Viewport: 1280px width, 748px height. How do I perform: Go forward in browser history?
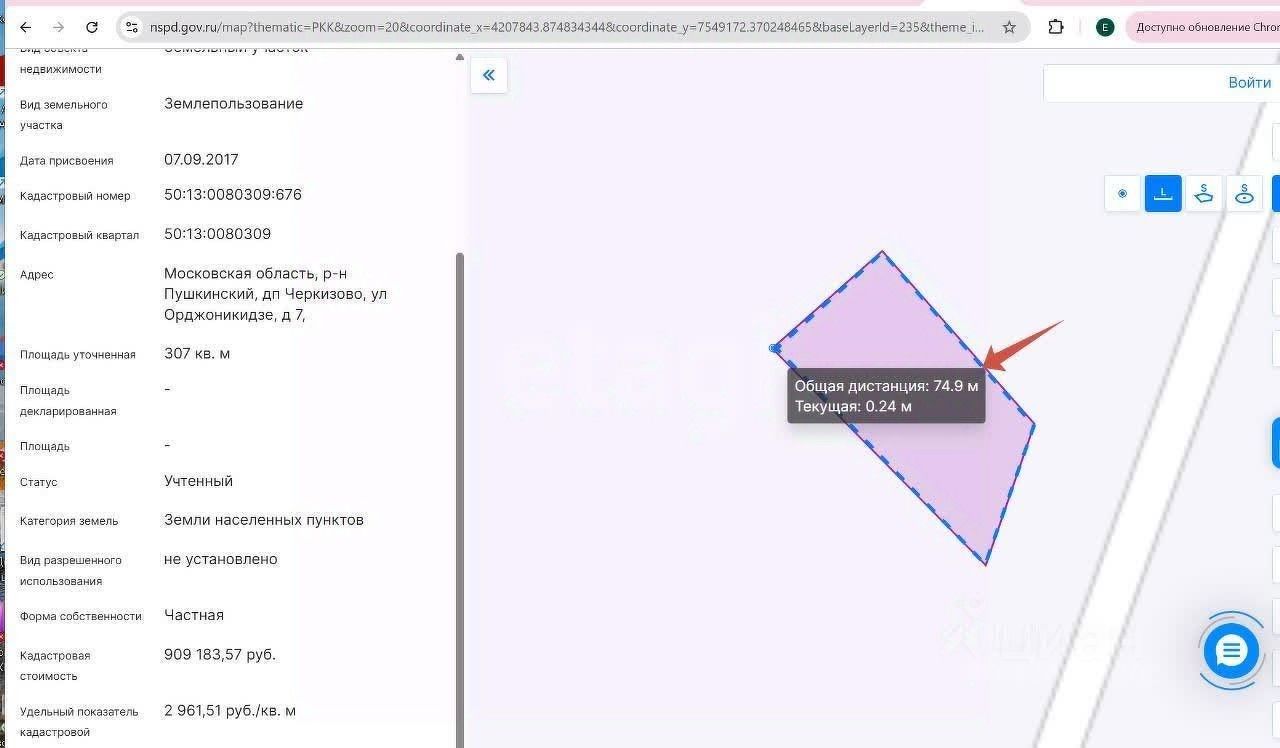click(58, 27)
